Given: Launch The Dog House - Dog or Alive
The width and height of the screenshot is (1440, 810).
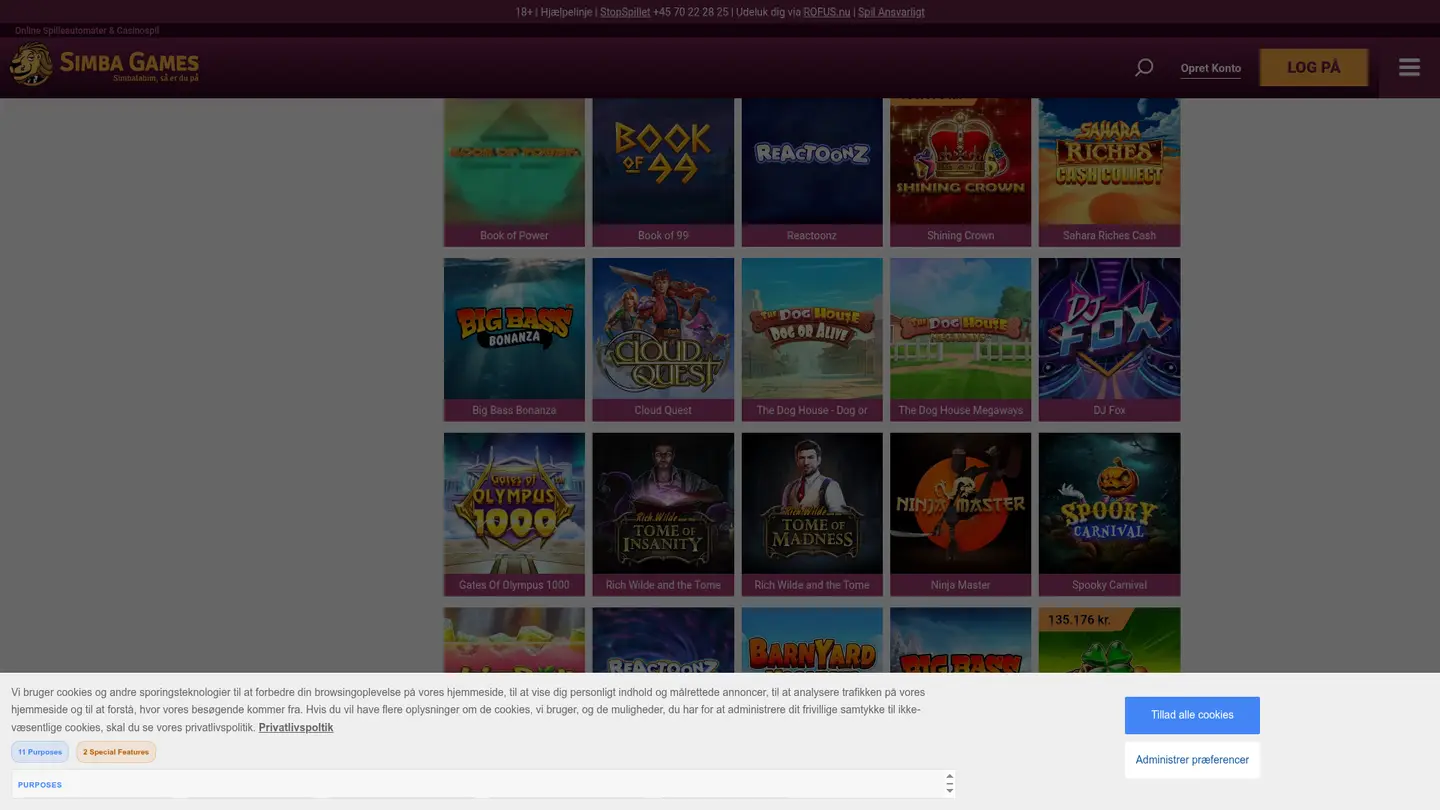Looking at the screenshot, I should click(x=812, y=339).
